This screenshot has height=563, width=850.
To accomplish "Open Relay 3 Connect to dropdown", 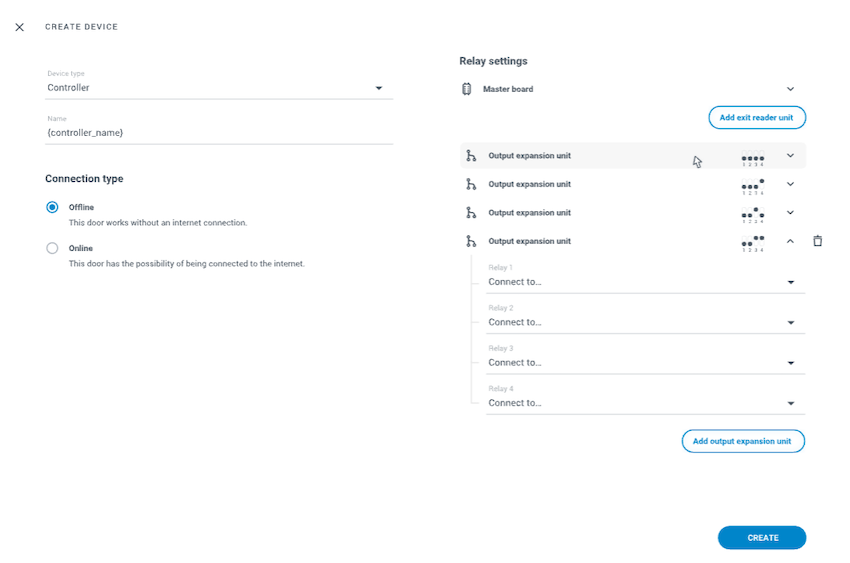I will pos(646,363).
